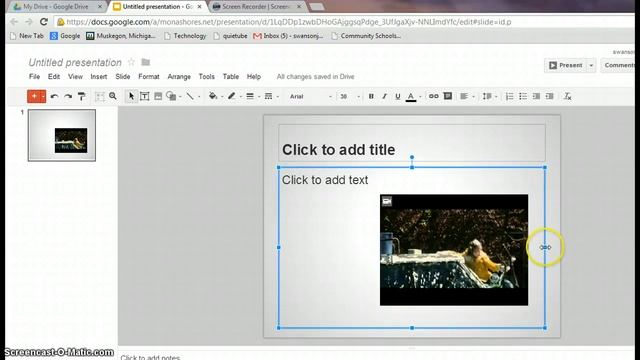
Task: Switch to the Screen Recorder browser tab
Action: [x=257, y=7]
